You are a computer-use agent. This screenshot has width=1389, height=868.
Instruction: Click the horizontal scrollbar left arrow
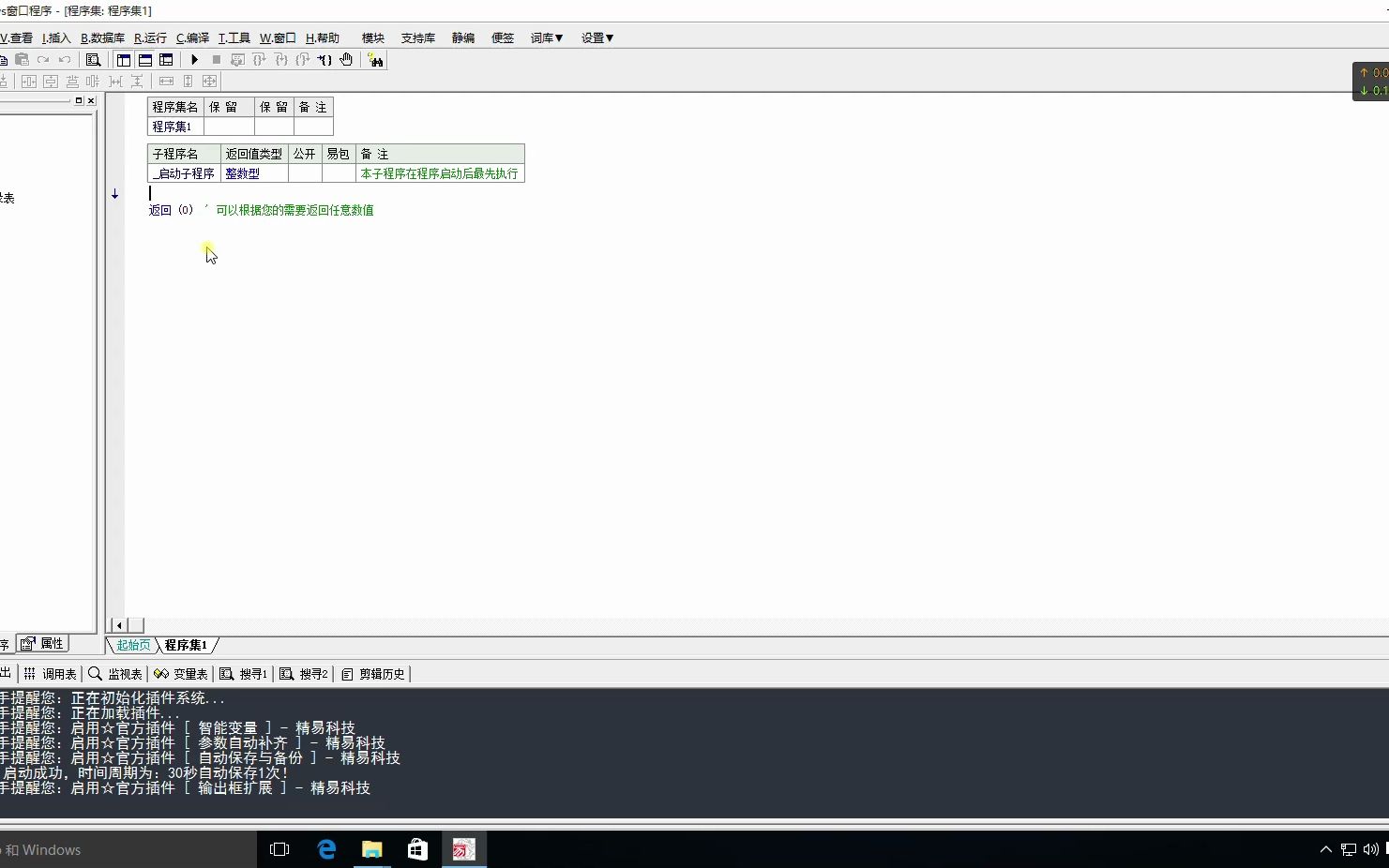pyautogui.click(x=119, y=625)
